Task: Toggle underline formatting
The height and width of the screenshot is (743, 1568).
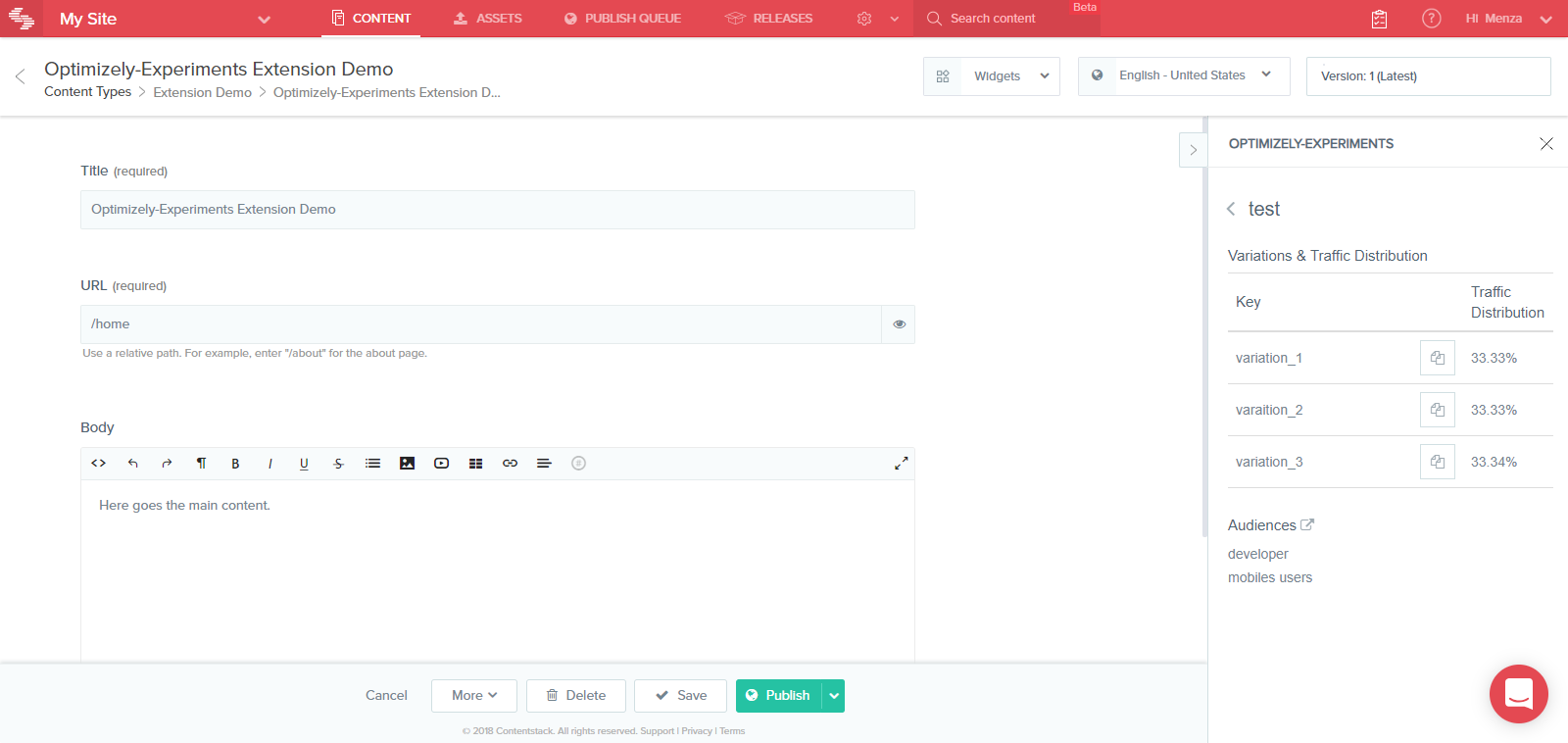Action: click(304, 464)
